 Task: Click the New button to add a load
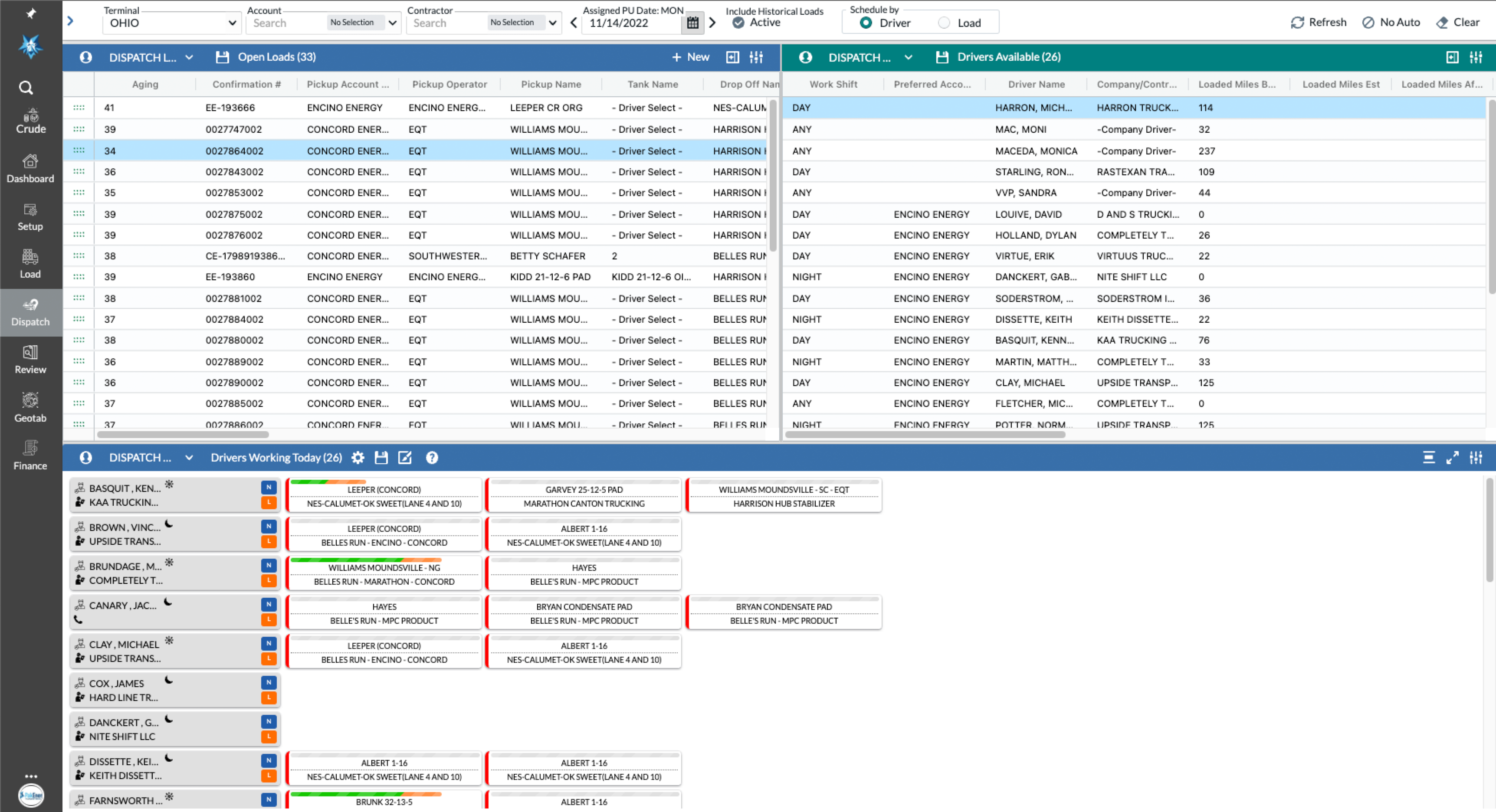(690, 57)
